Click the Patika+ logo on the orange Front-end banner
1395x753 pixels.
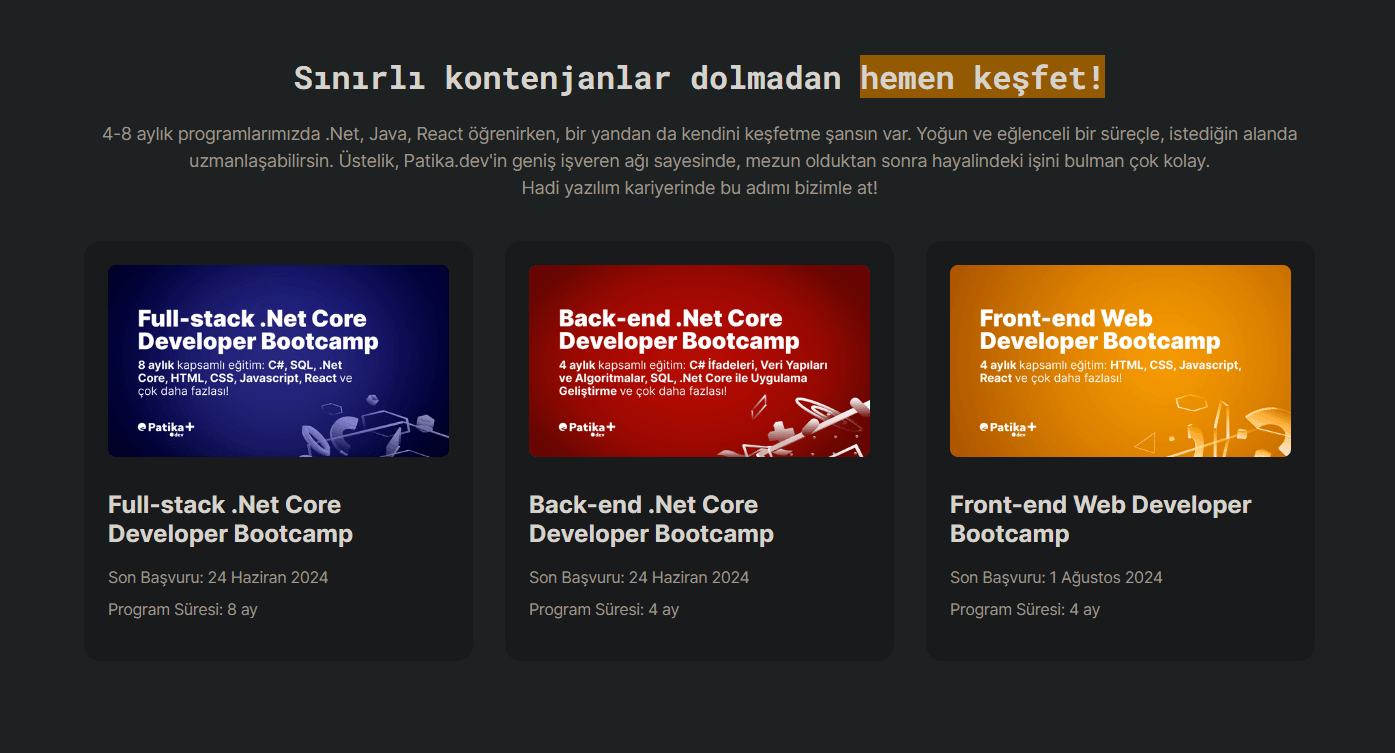(1008, 428)
